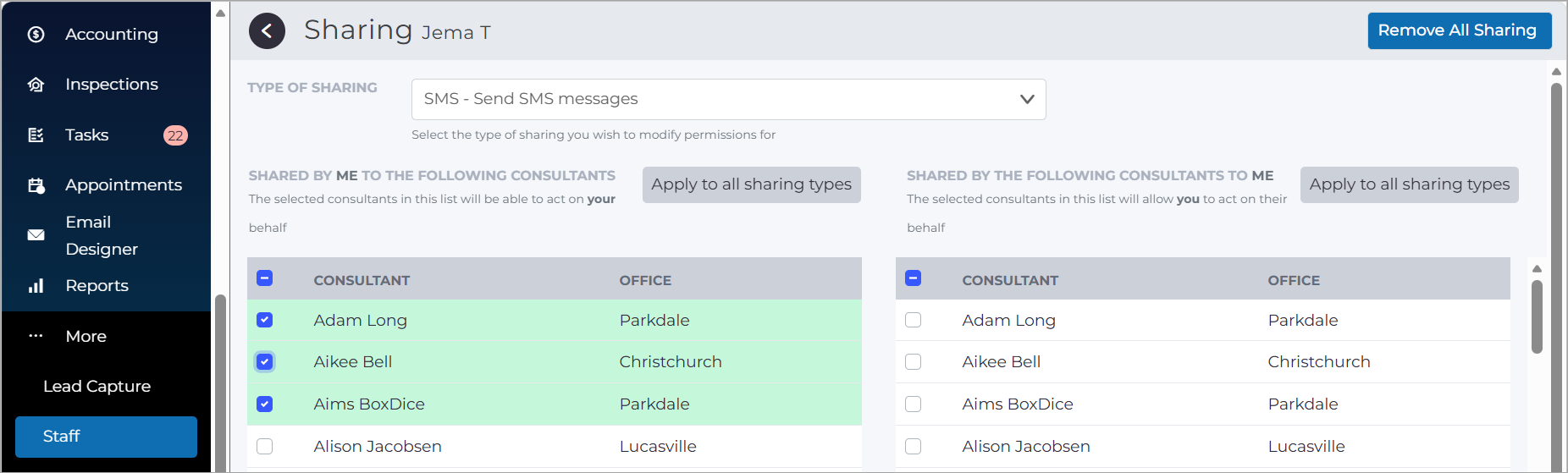The image size is (1568, 473).
Task: Toggle select-all checkbox in shared-by-me table
Action: point(265,278)
